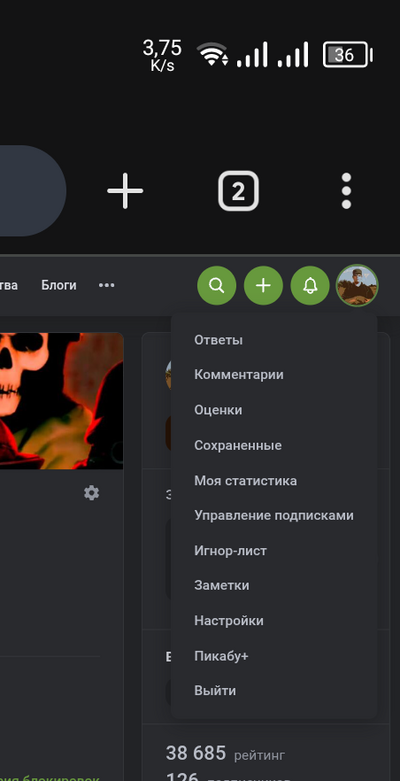Tap the battery indicator showing 36
This screenshot has width=400, height=781.
coord(347,54)
